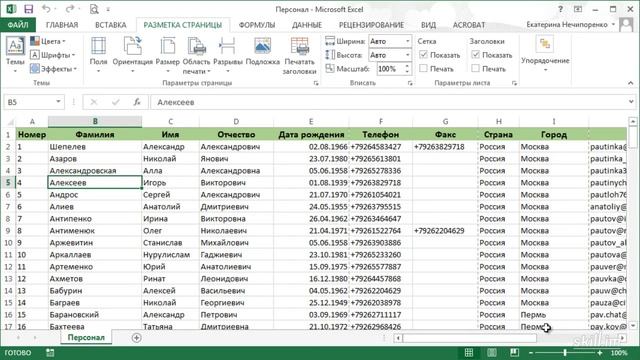Open Параметры листа dialog launcher
This screenshot has height=360, width=640.
pos(514,83)
